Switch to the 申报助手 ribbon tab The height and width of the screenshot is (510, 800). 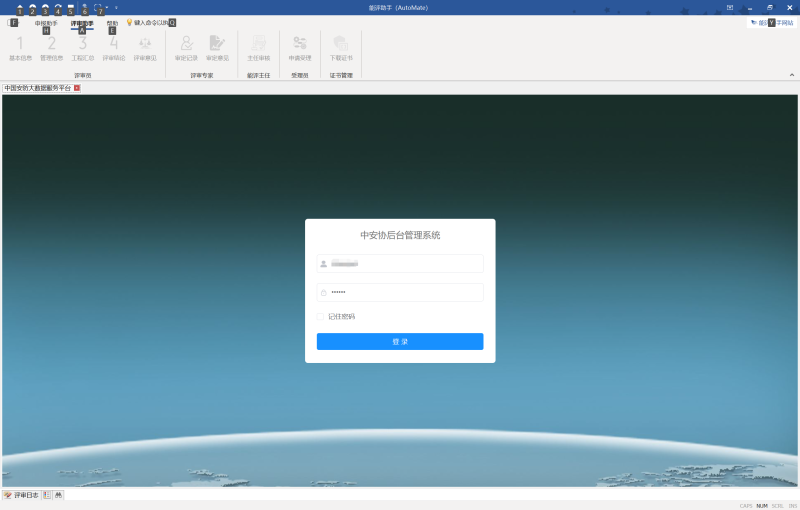click(x=46, y=23)
